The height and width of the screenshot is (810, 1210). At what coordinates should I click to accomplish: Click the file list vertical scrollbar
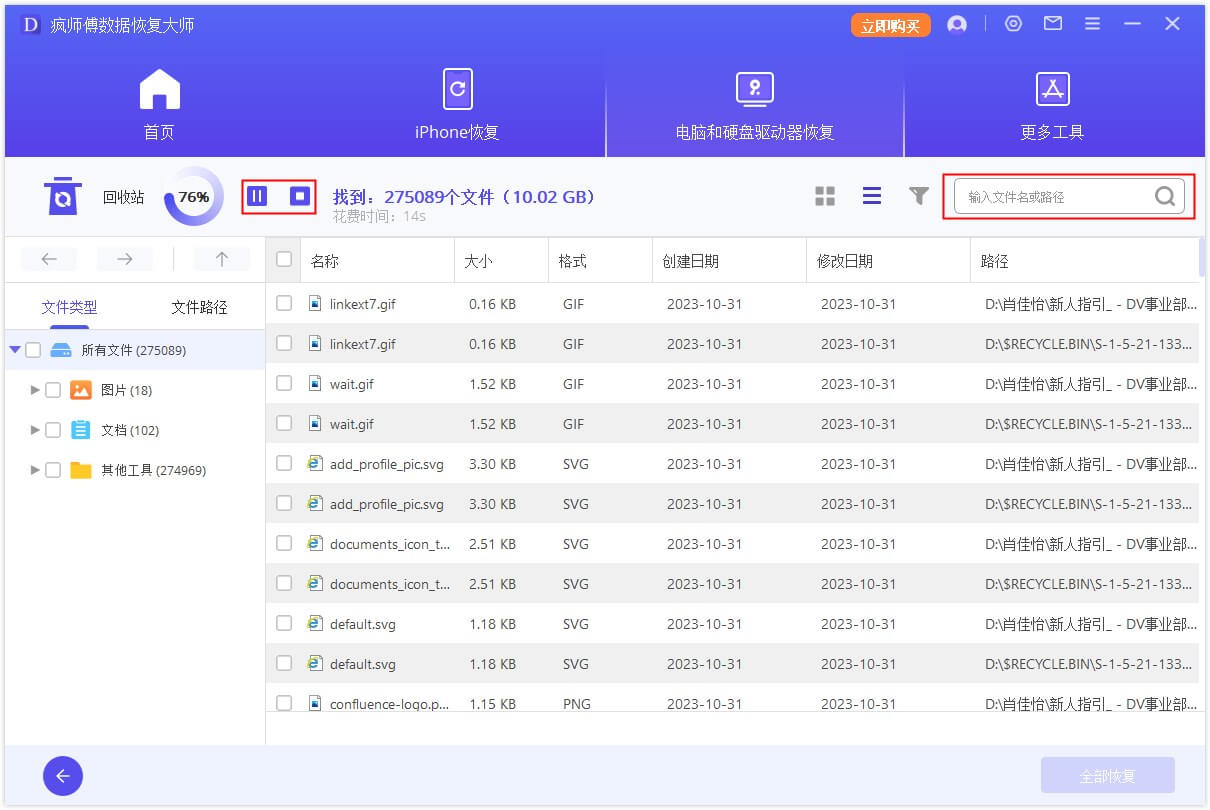click(x=1202, y=258)
